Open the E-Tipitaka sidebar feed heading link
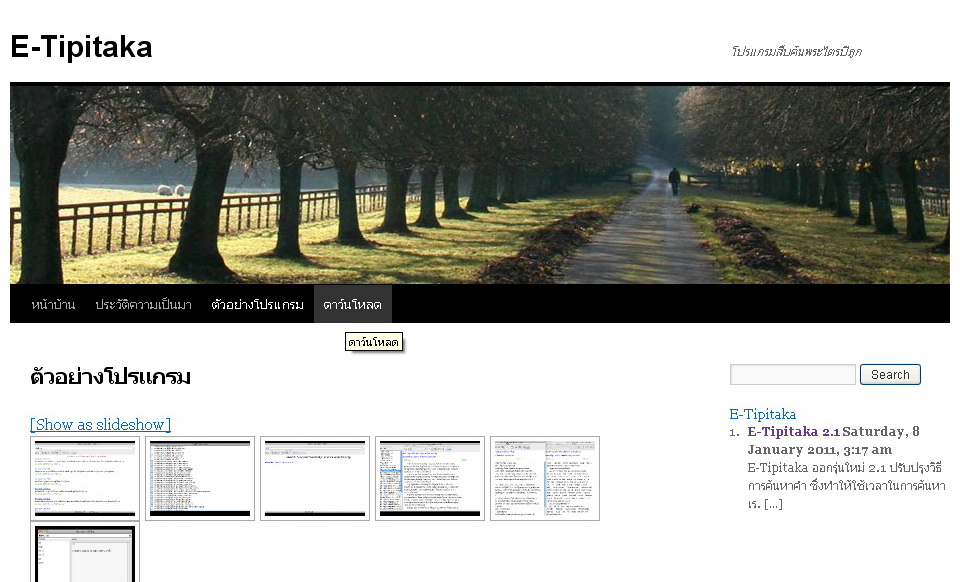Viewport: 960px width, 582px height. [762, 414]
